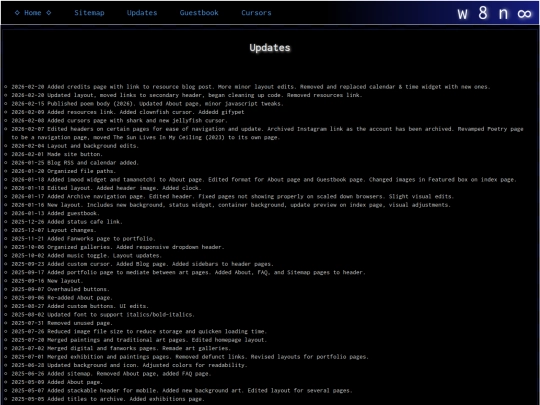Open the Cursors page link

pos(256,13)
